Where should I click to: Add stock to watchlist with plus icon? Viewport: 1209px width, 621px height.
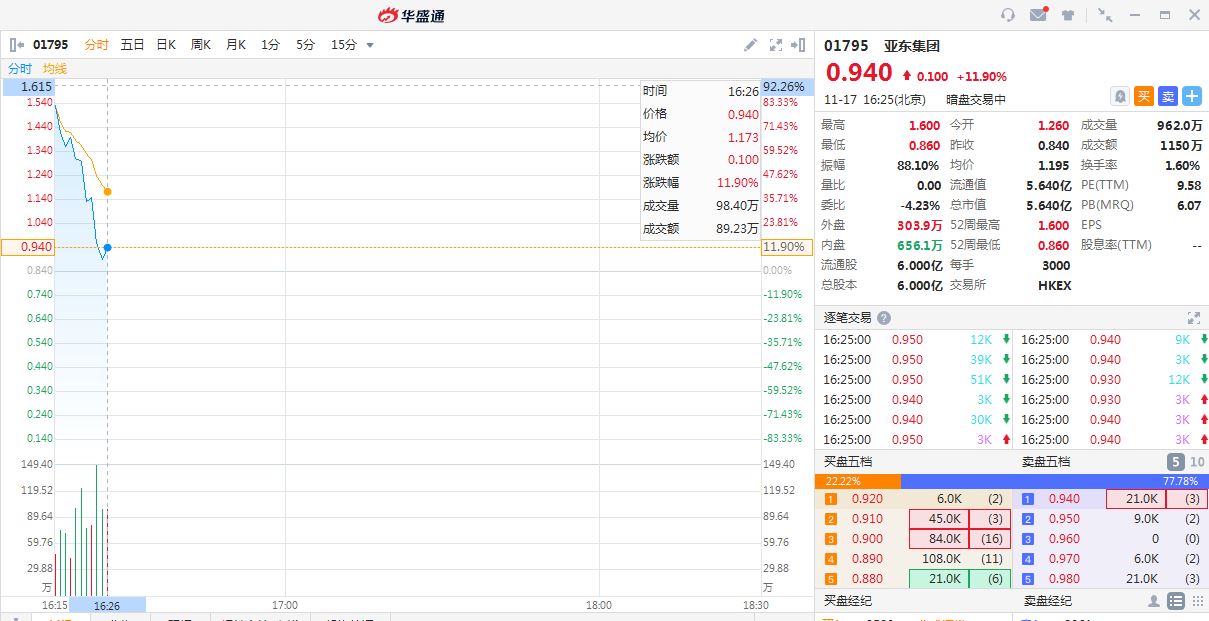(x=1192, y=96)
